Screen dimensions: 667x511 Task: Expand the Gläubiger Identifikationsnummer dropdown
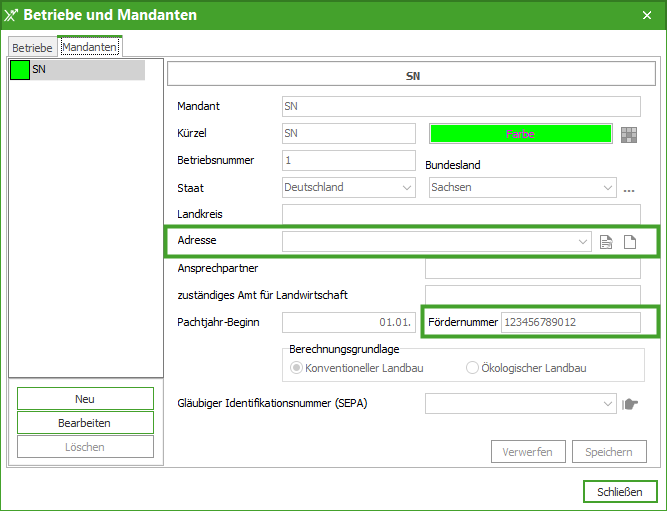click(607, 403)
